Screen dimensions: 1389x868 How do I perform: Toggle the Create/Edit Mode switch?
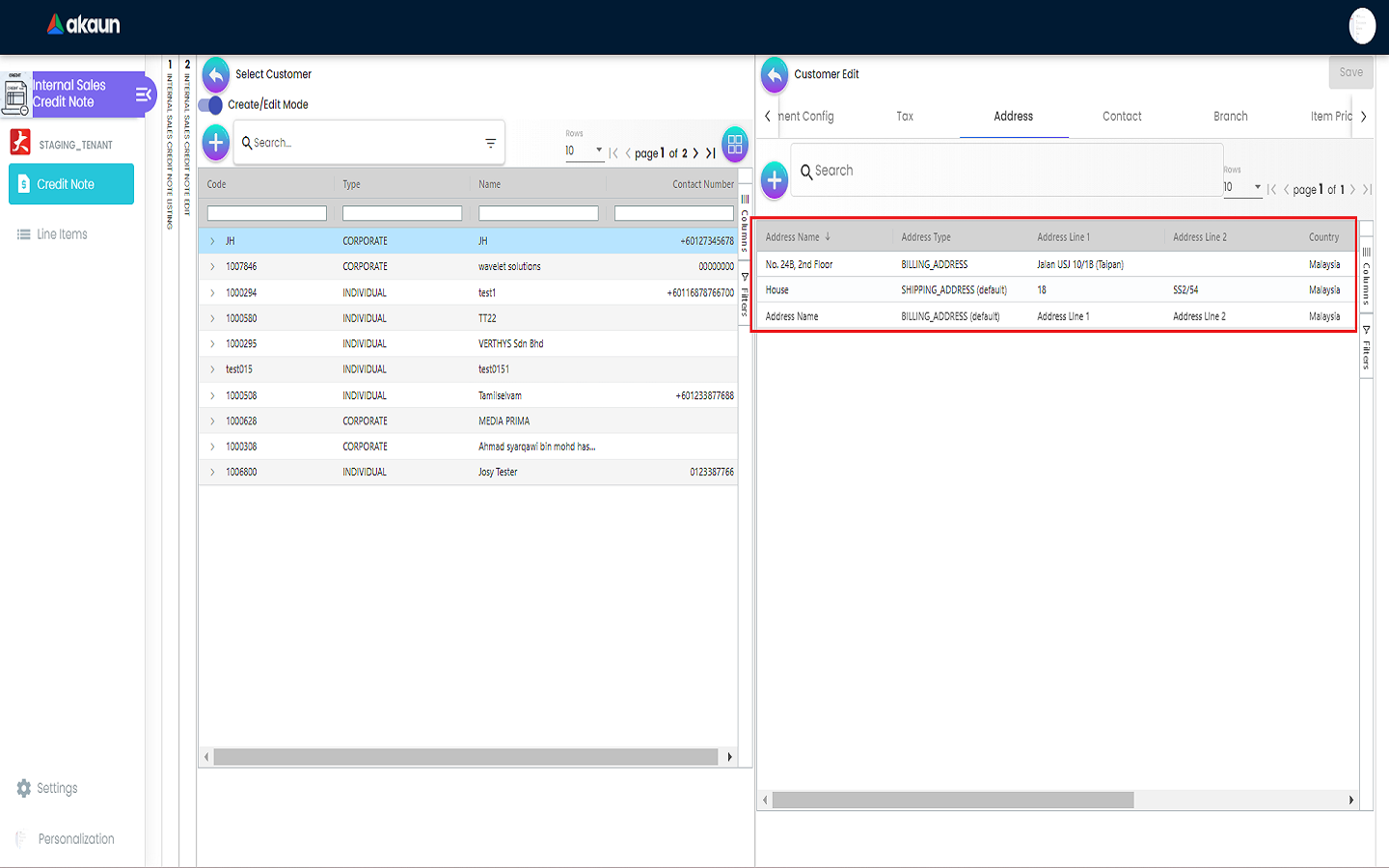pyautogui.click(x=210, y=105)
